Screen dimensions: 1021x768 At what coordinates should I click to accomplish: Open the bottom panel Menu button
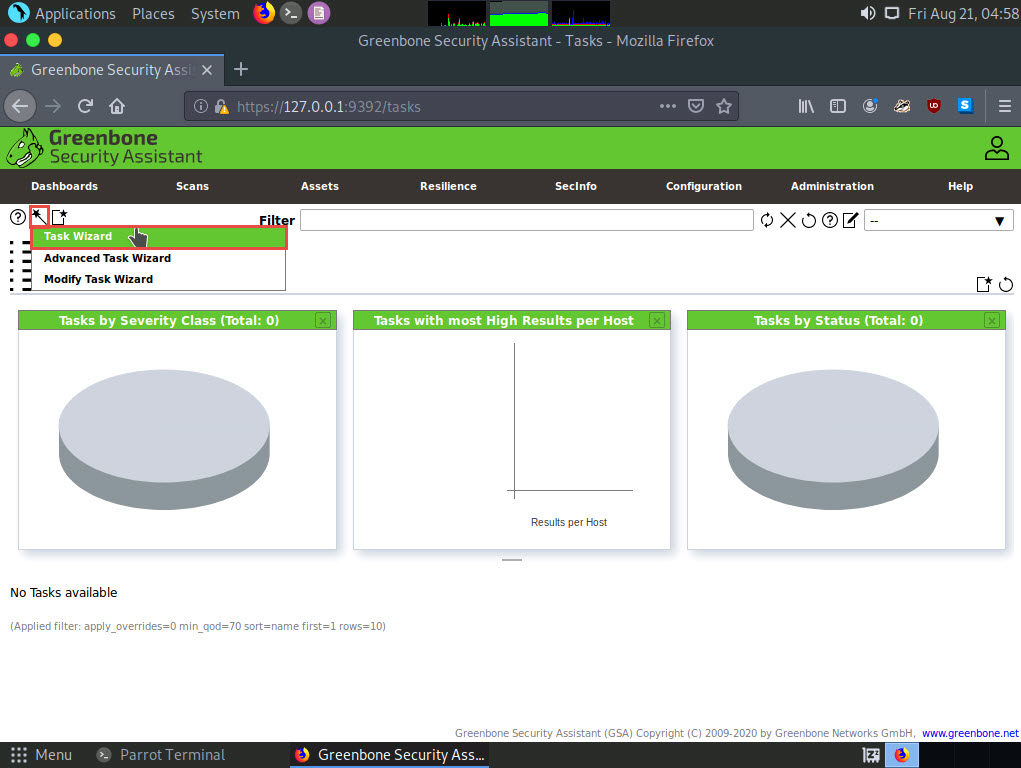[41, 755]
